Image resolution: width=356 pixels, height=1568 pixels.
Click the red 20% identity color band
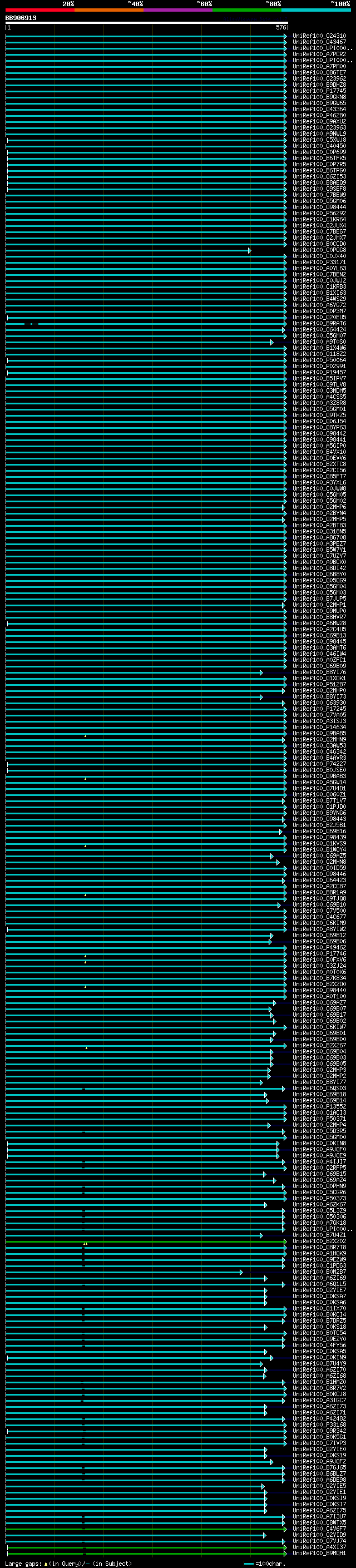[x=40, y=10]
